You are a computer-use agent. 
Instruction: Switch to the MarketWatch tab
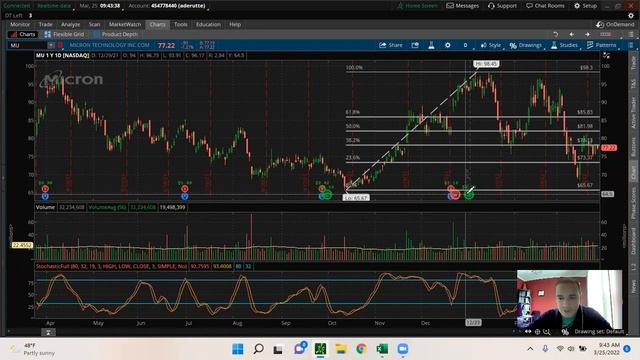tap(125, 24)
